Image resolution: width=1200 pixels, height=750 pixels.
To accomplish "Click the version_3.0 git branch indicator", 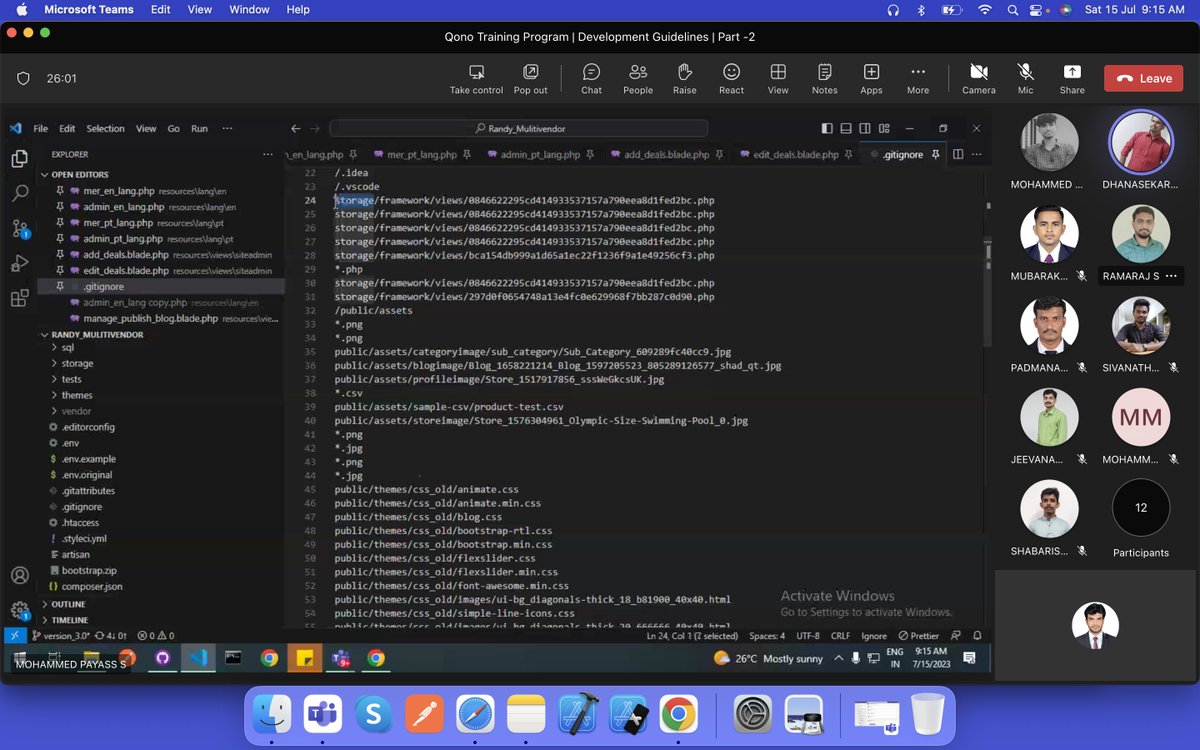I will click(x=61, y=635).
